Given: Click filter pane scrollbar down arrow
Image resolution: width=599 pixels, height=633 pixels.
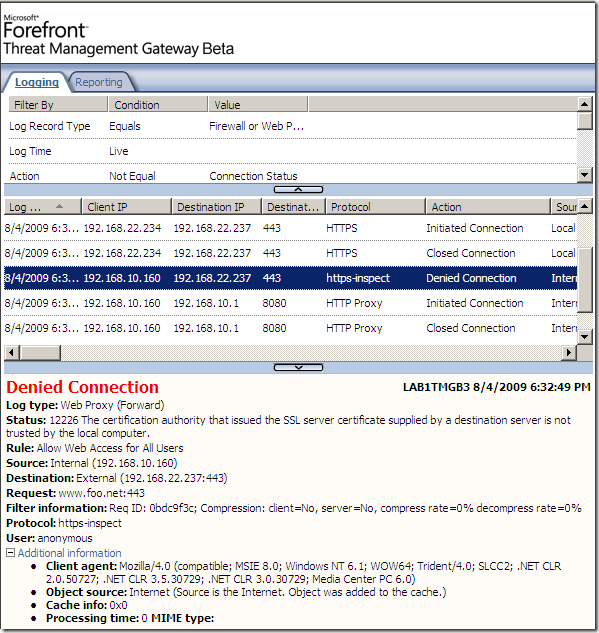Looking at the screenshot, I should pyautogui.click(x=584, y=175).
